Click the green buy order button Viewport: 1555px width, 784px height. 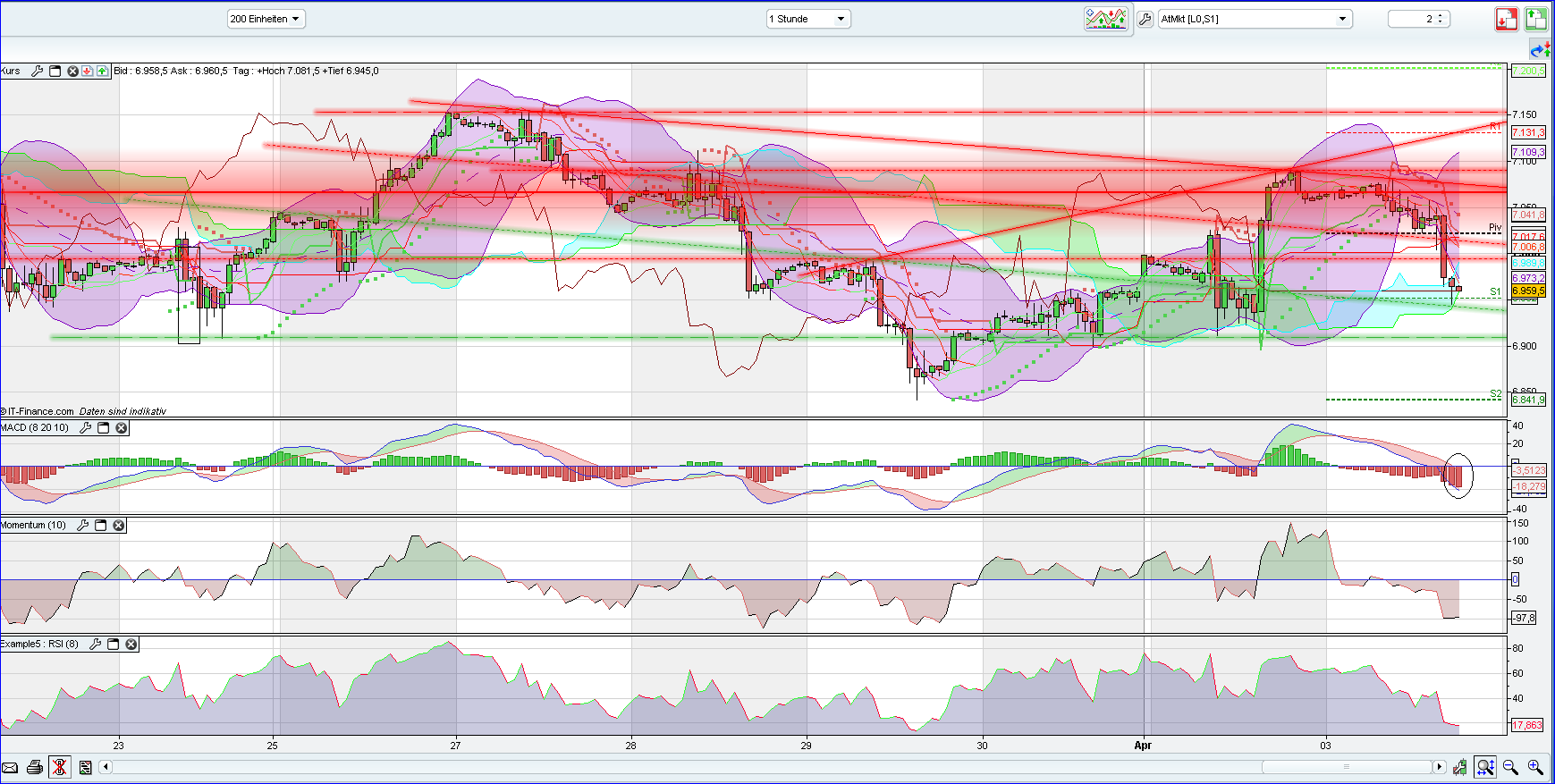(1536, 19)
